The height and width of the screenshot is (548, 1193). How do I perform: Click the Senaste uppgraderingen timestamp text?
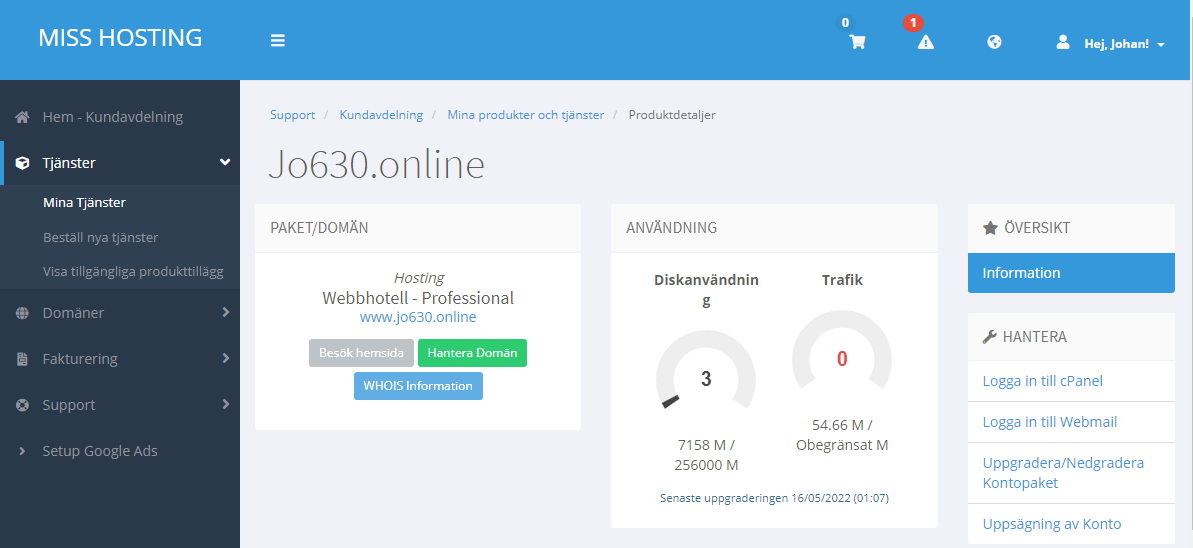775,499
